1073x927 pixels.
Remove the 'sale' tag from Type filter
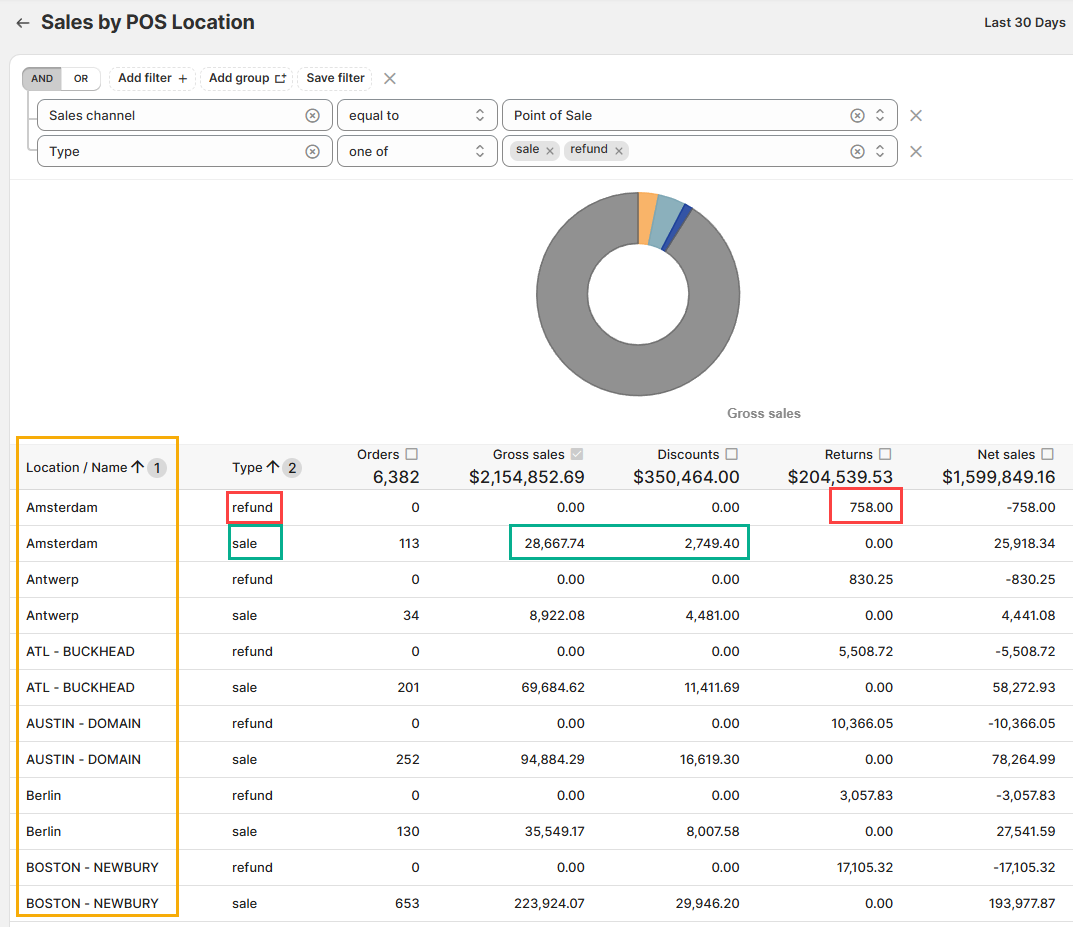[x=550, y=151]
